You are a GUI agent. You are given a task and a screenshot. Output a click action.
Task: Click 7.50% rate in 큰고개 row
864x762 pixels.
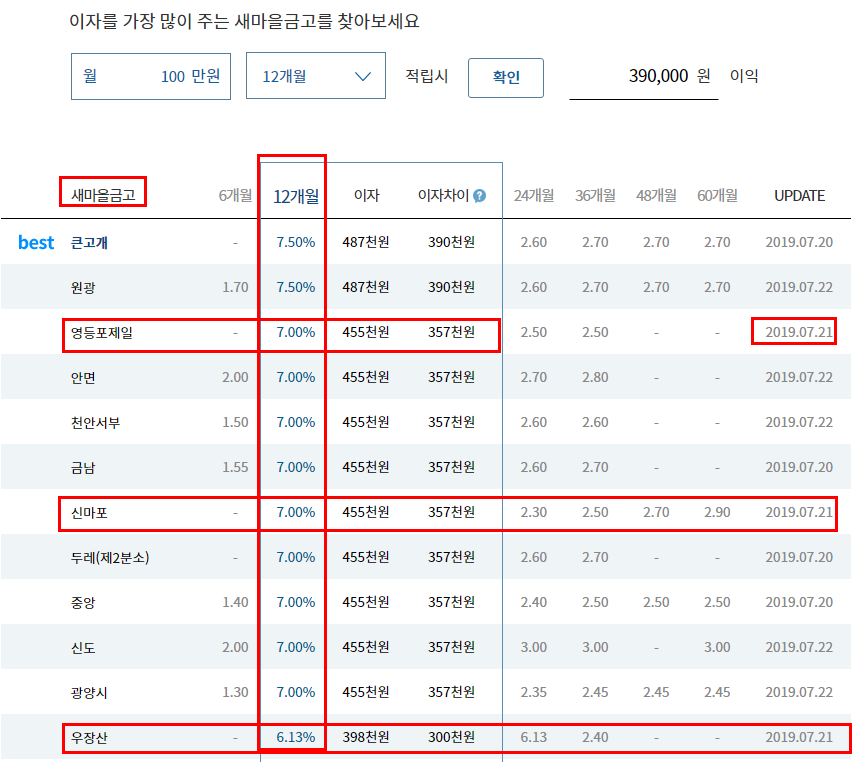click(296, 242)
